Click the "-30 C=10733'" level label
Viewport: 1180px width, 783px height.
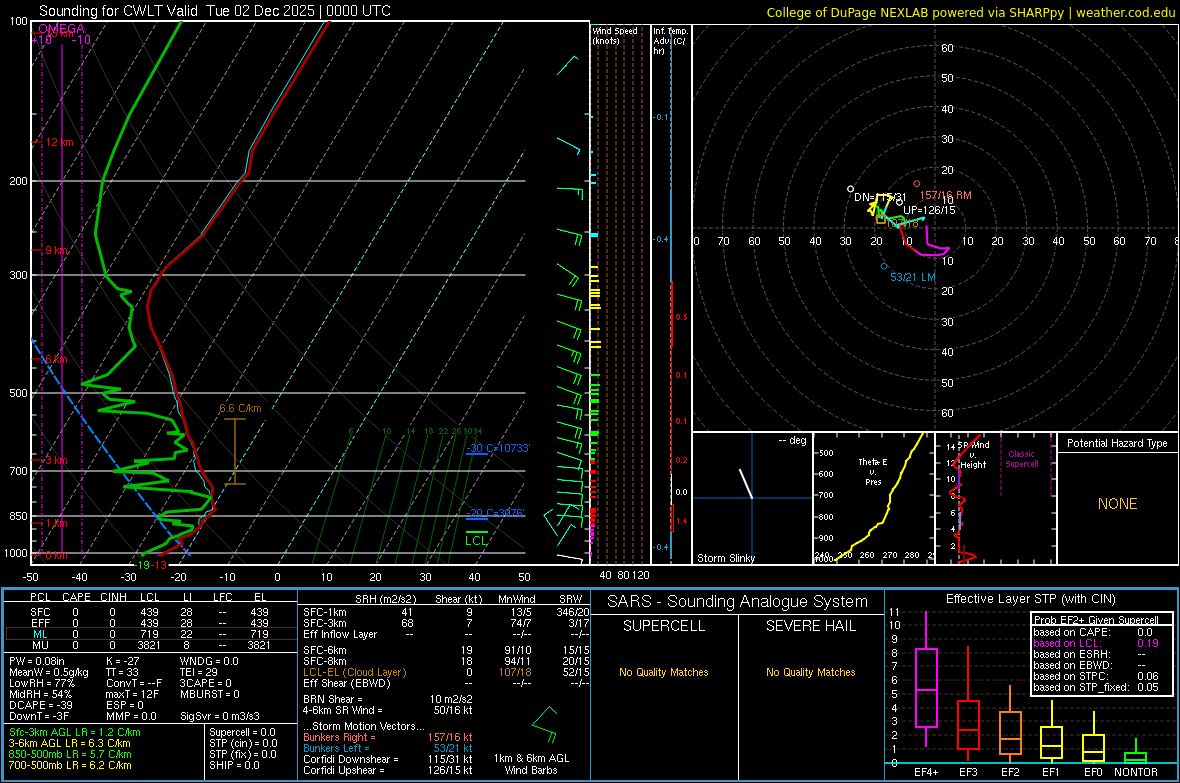[498, 448]
